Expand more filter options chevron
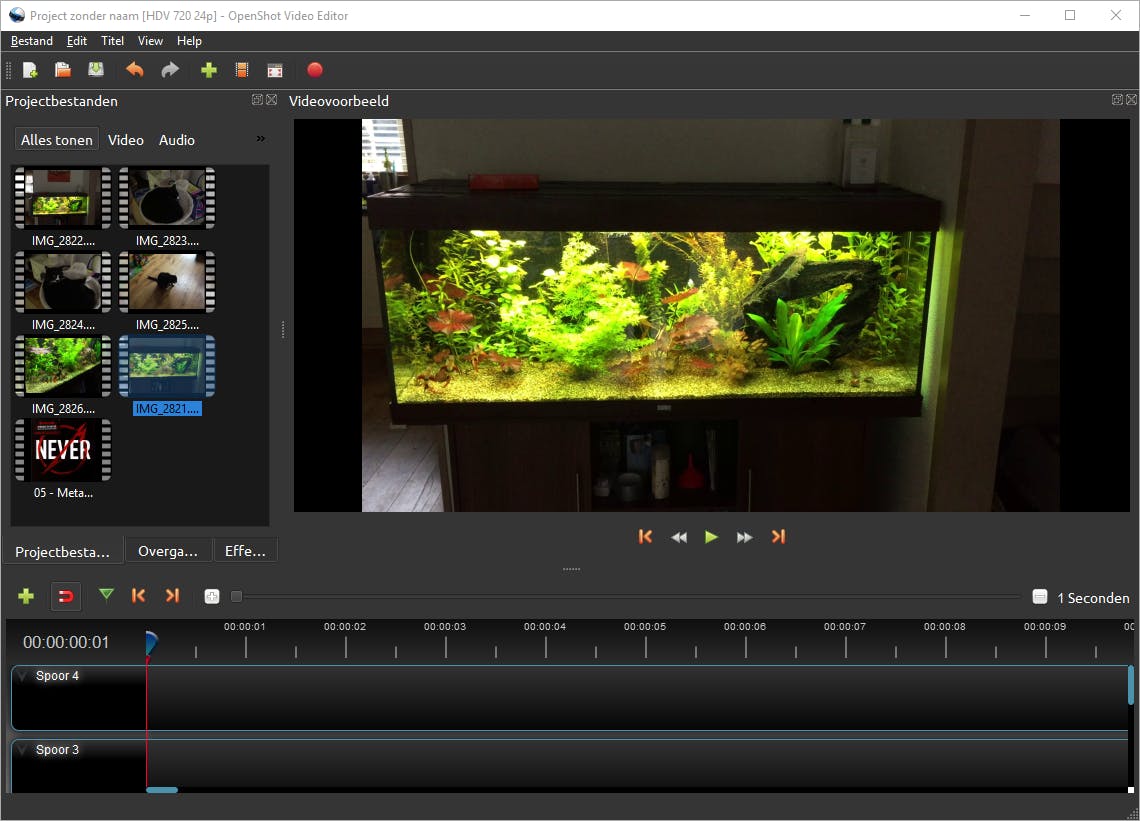This screenshot has width=1140, height=821. tap(261, 139)
